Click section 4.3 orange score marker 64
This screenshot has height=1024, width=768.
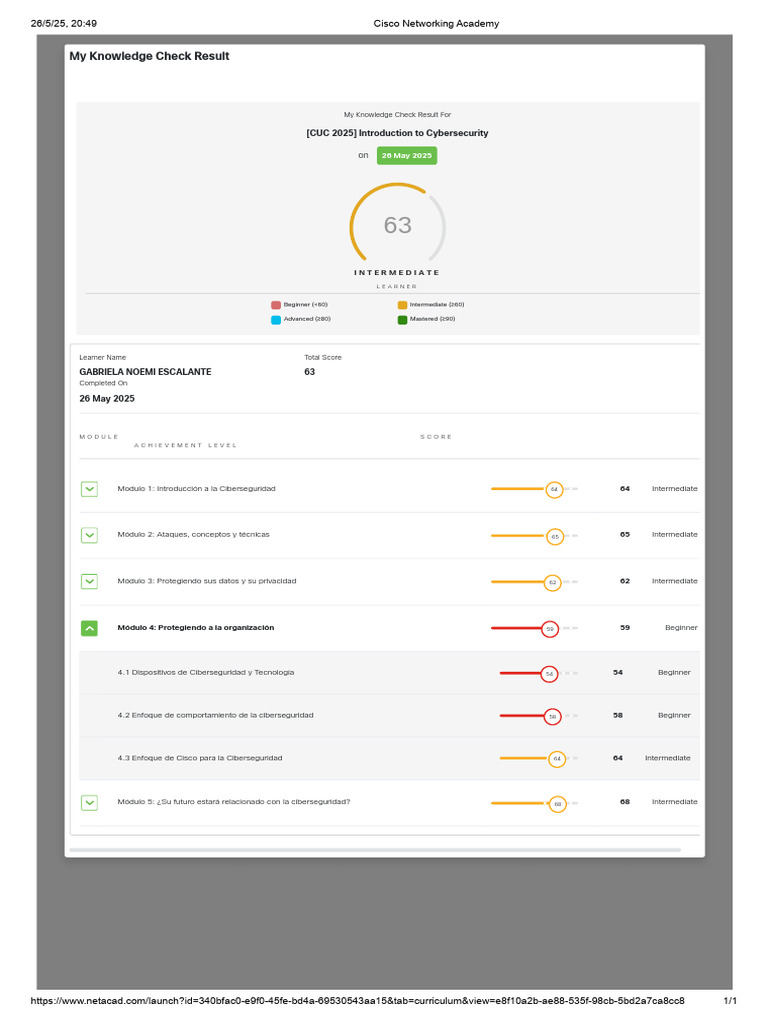click(556, 759)
